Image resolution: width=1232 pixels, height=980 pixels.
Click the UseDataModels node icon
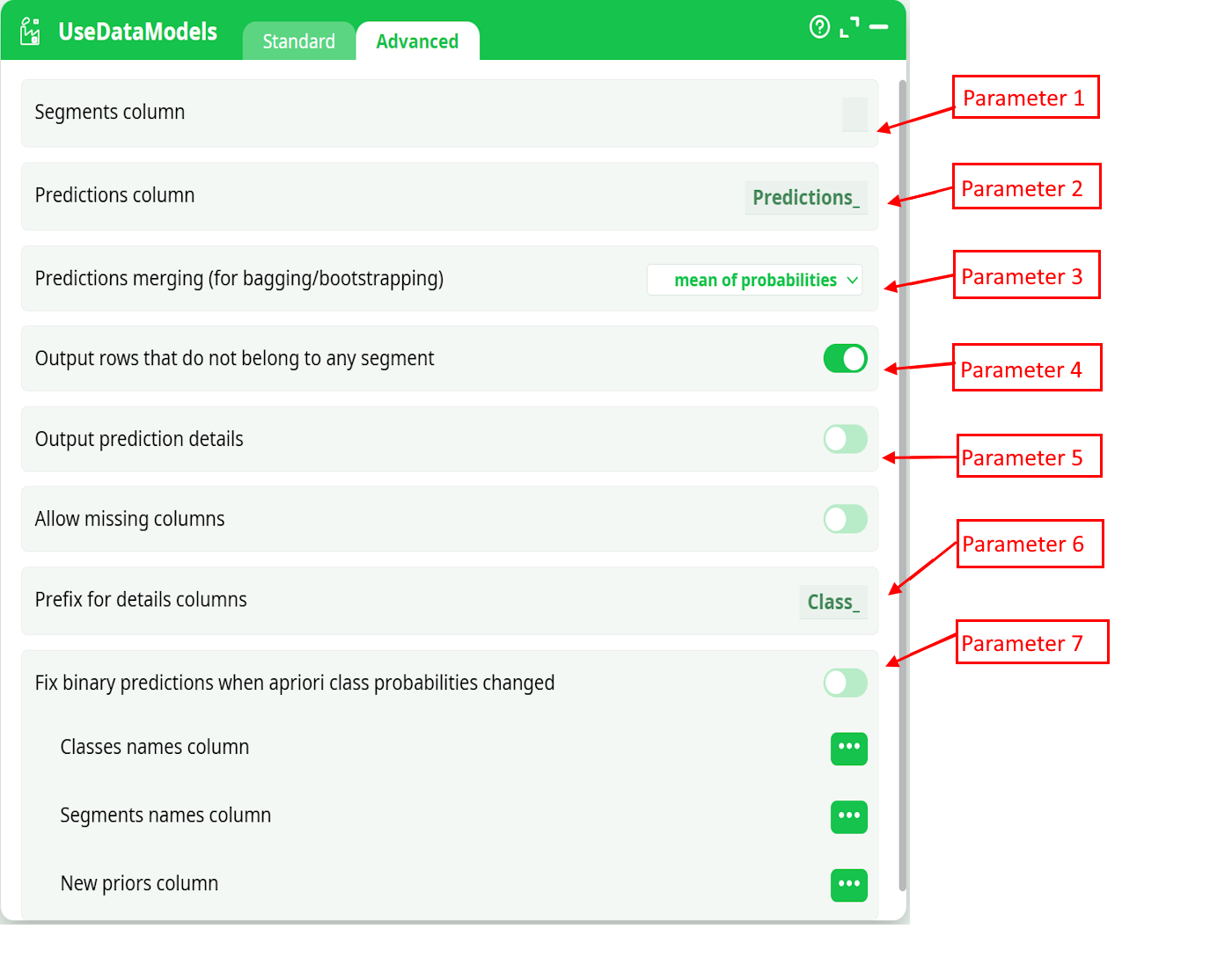[30, 32]
